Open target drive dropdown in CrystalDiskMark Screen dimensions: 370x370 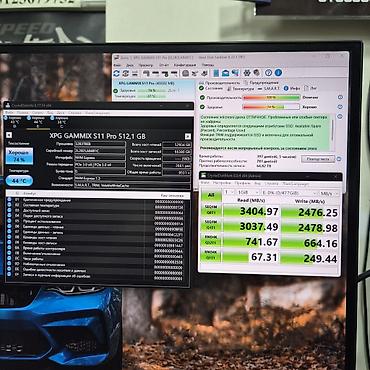click(289, 193)
